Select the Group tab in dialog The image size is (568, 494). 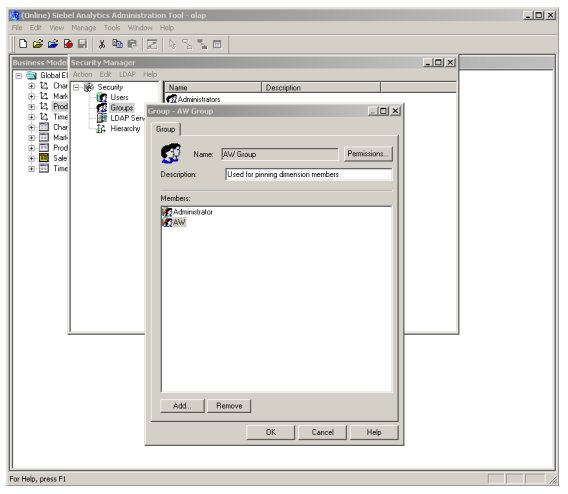tap(166, 129)
